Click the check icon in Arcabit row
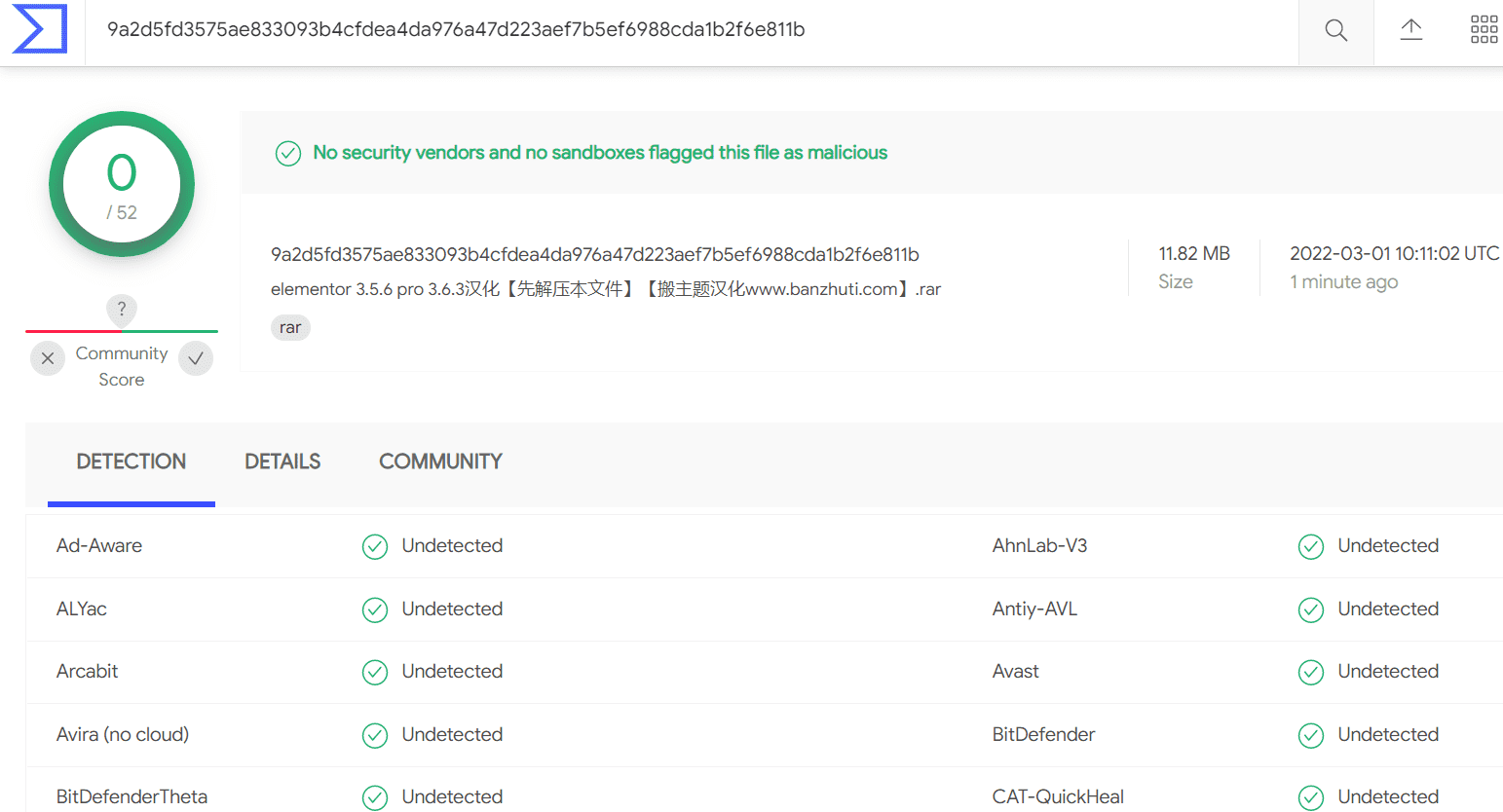 pos(375,673)
